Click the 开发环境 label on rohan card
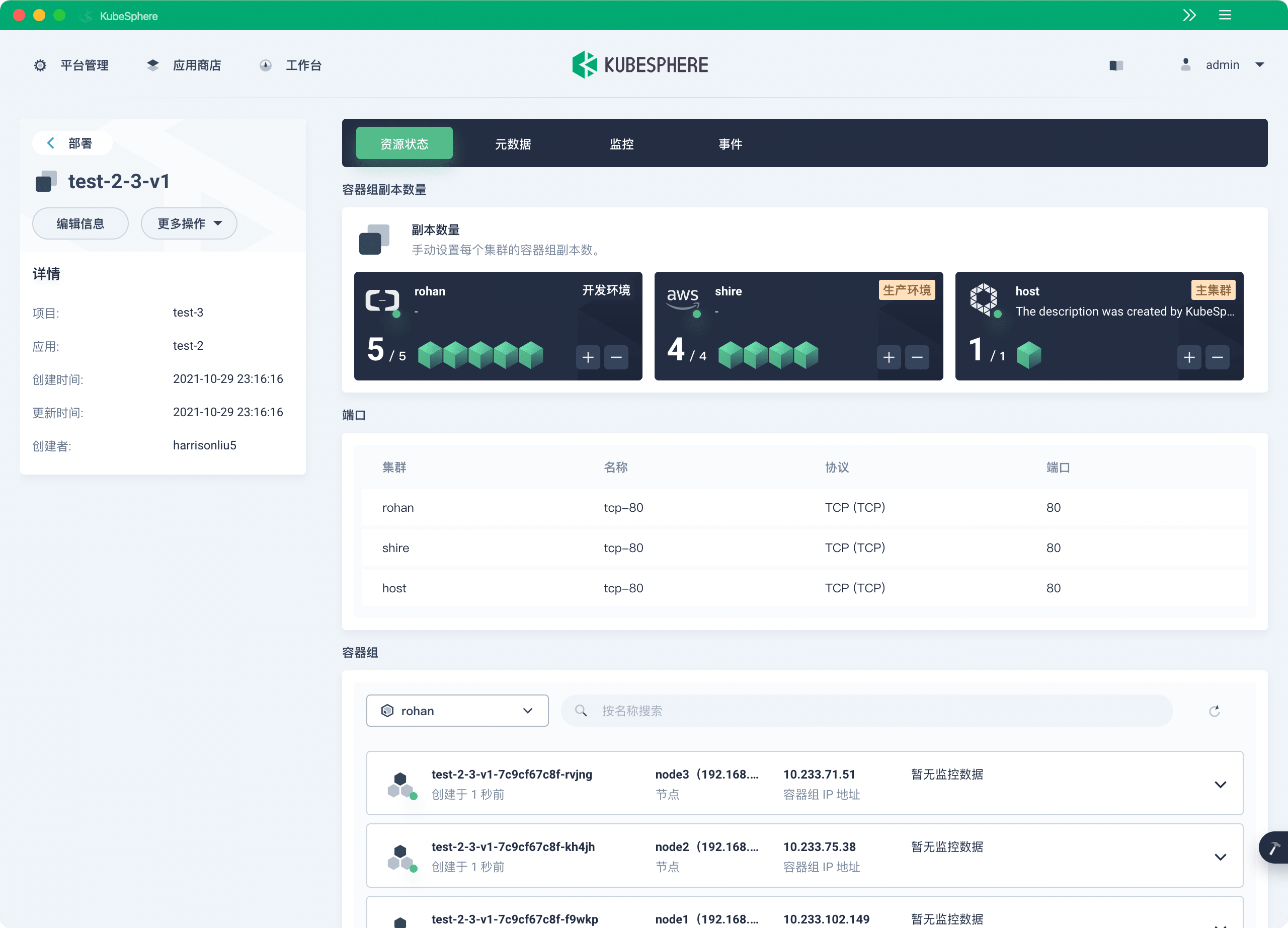This screenshot has height=928, width=1288. tap(606, 290)
